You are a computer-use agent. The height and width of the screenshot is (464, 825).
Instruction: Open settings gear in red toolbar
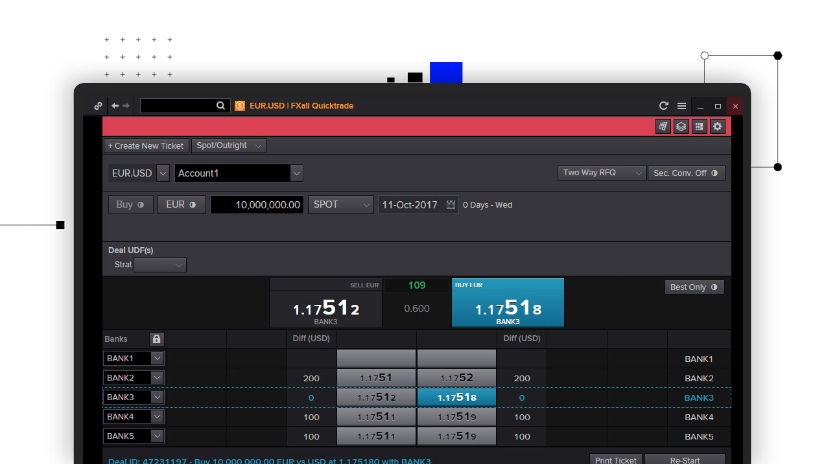point(717,126)
